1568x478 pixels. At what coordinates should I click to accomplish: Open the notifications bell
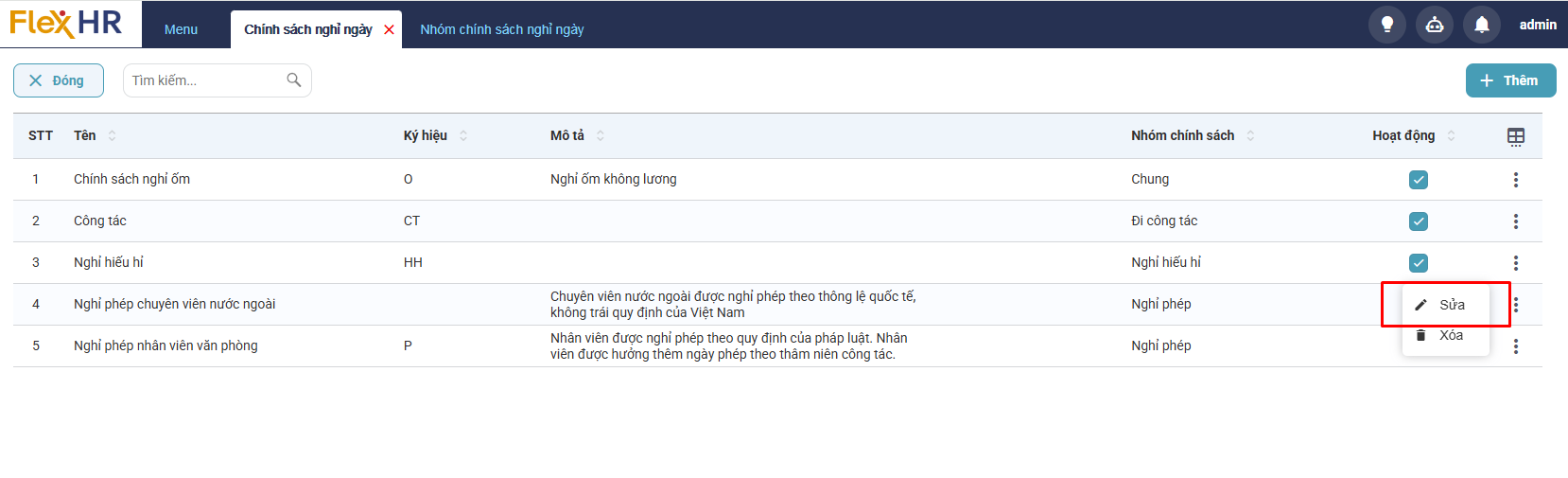click(x=1482, y=25)
